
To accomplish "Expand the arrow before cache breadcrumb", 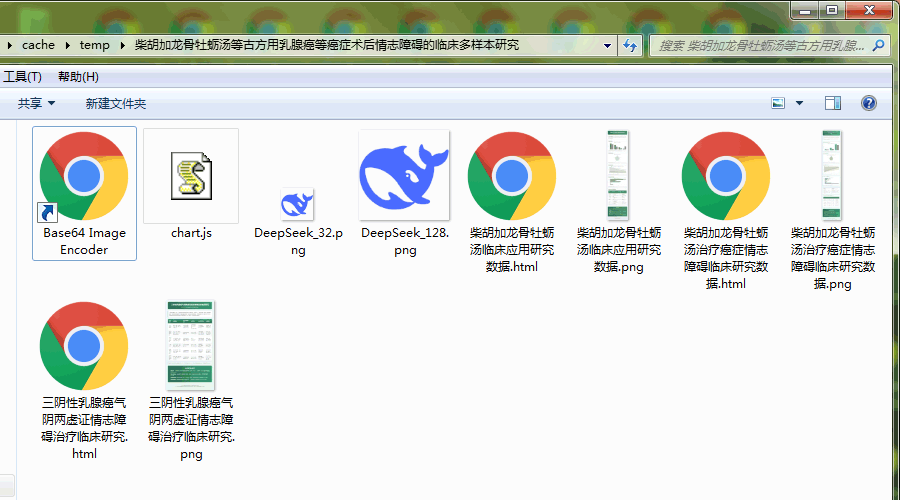I will [x=9, y=45].
